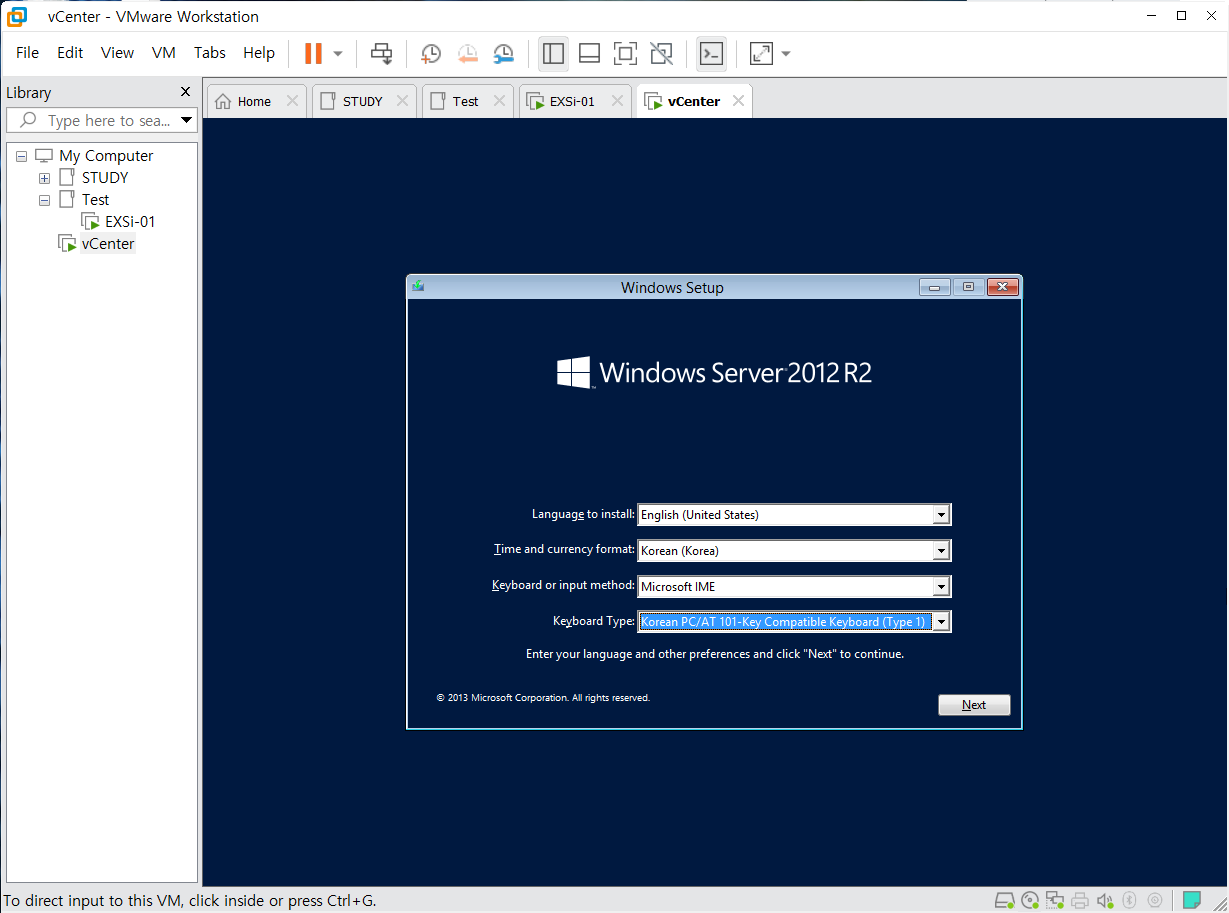Close the Home tab

[292, 101]
